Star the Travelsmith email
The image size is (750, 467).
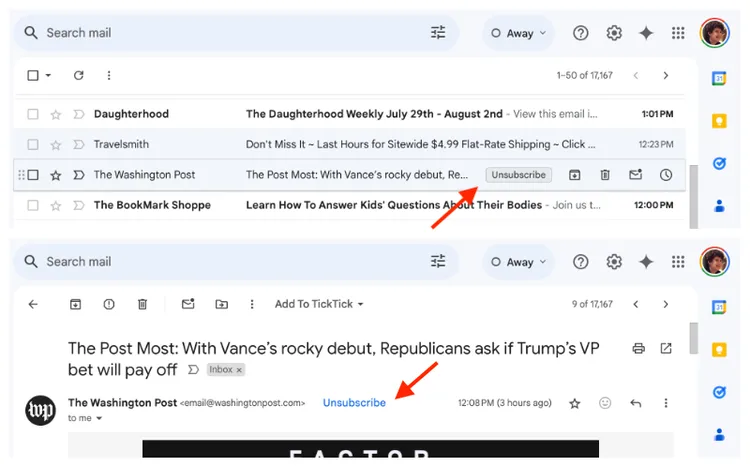pyautogui.click(x=56, y=144)
